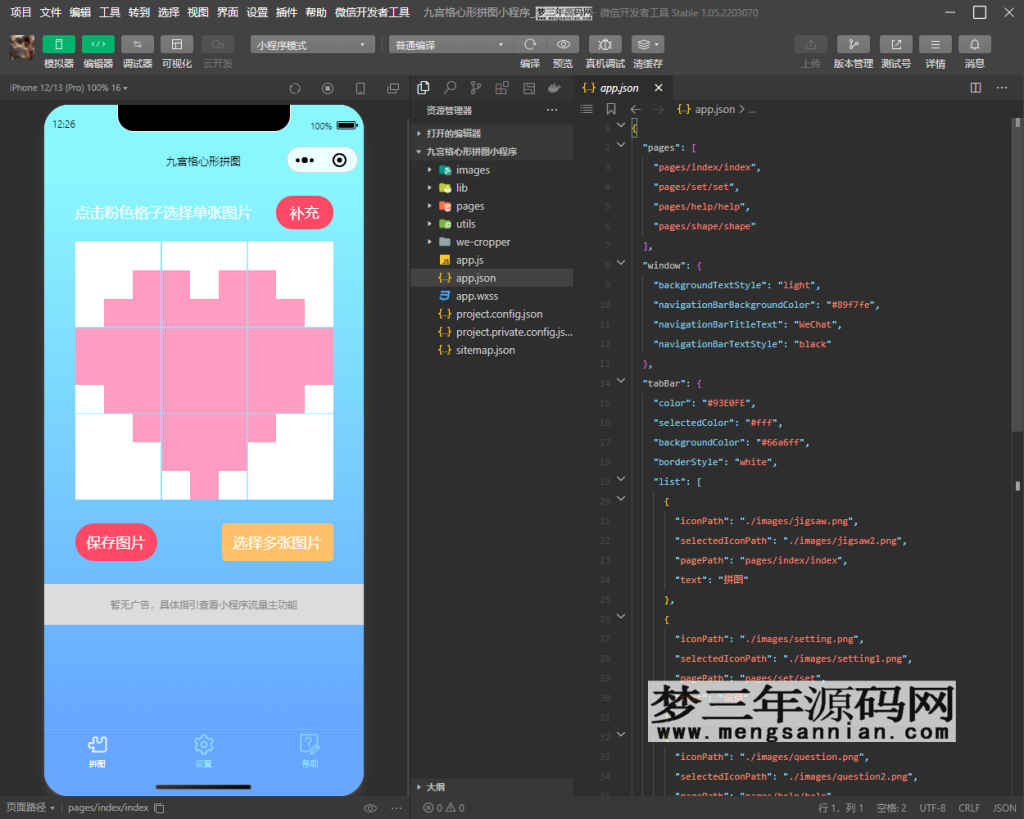This screenshot has width=1024, height=819.
Task: Open the 工具 menu in menu bar
Action: [109, 12]
